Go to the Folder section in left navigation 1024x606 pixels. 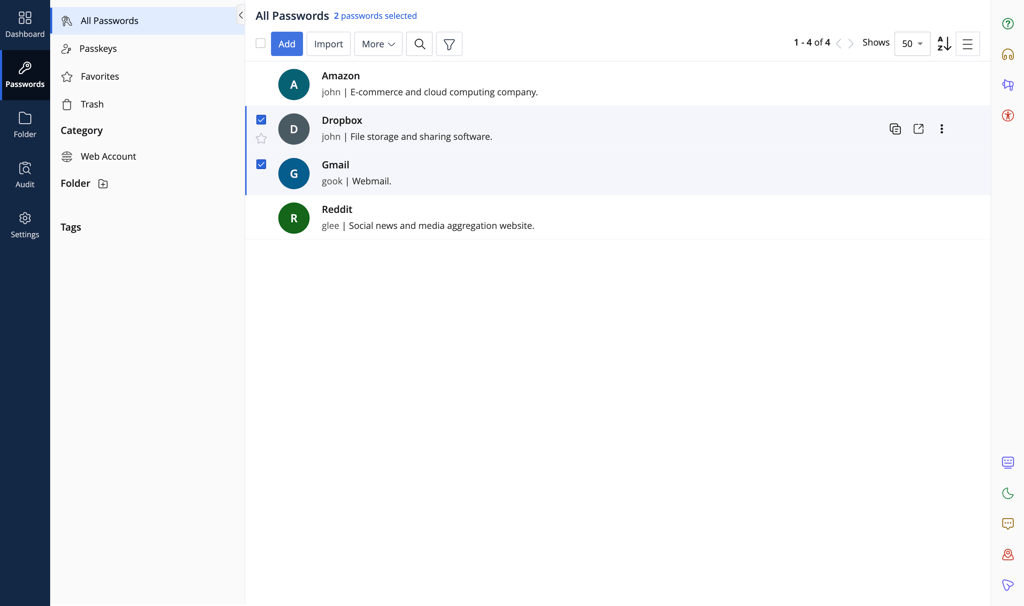click(25, 125)
